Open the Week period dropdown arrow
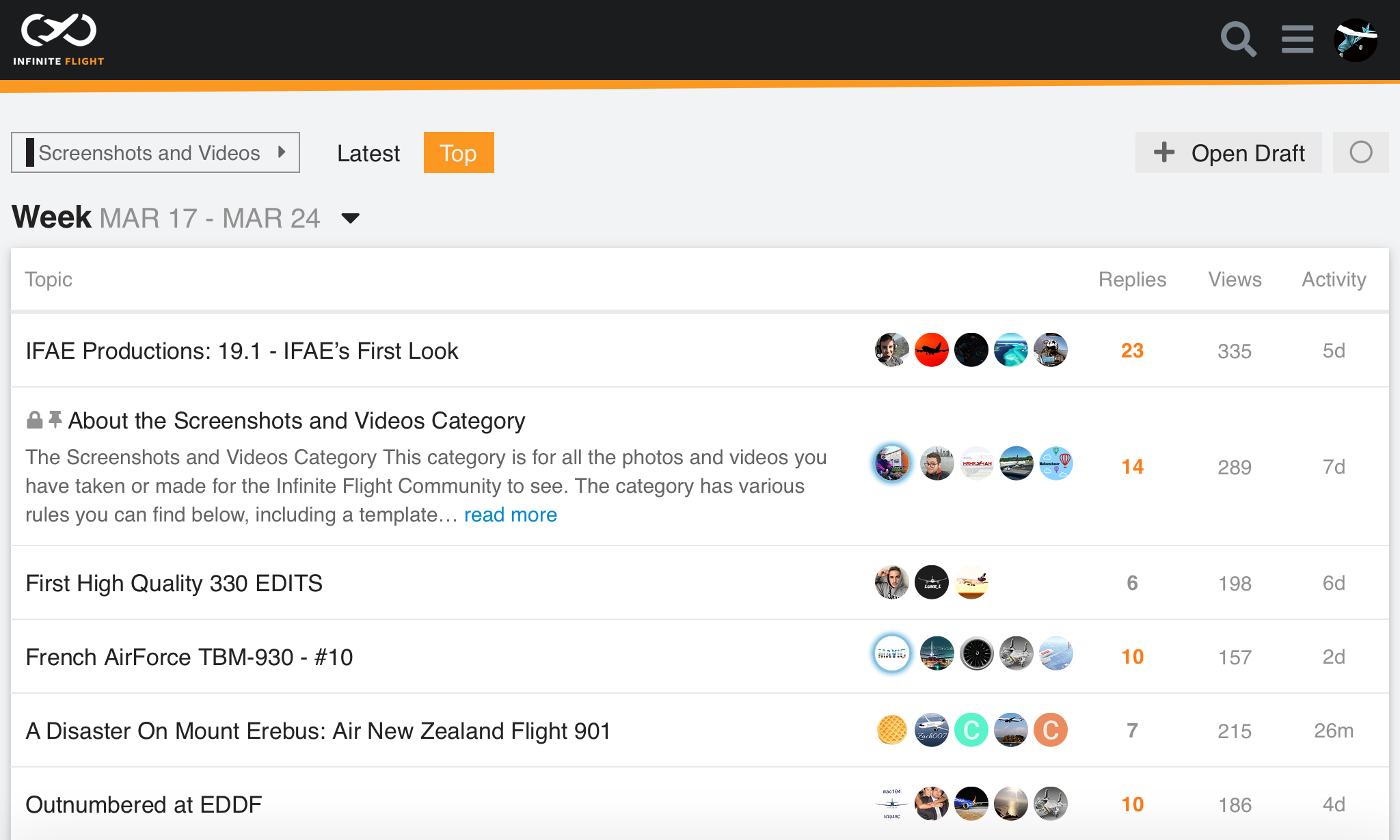The image size is (1400, 840). coord(351,219)
